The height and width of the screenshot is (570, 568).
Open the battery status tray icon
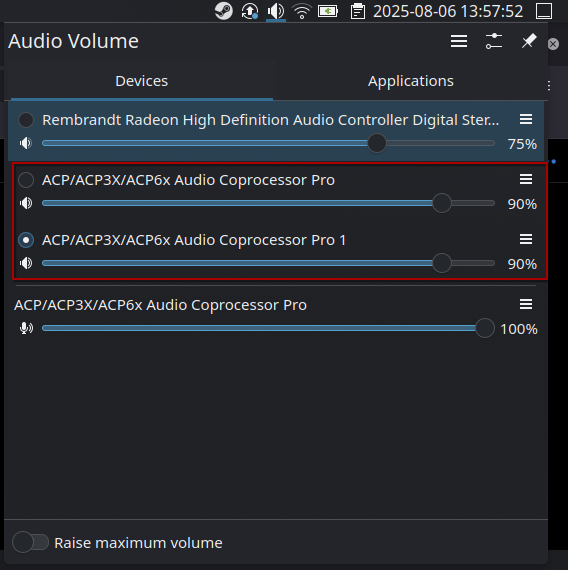click(x=328, y=11)
